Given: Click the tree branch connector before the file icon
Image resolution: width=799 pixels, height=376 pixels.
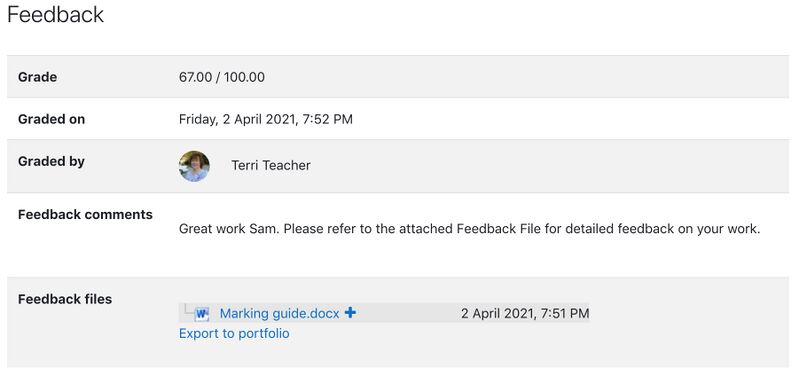Looking at the screenshot, I should 187,309.
